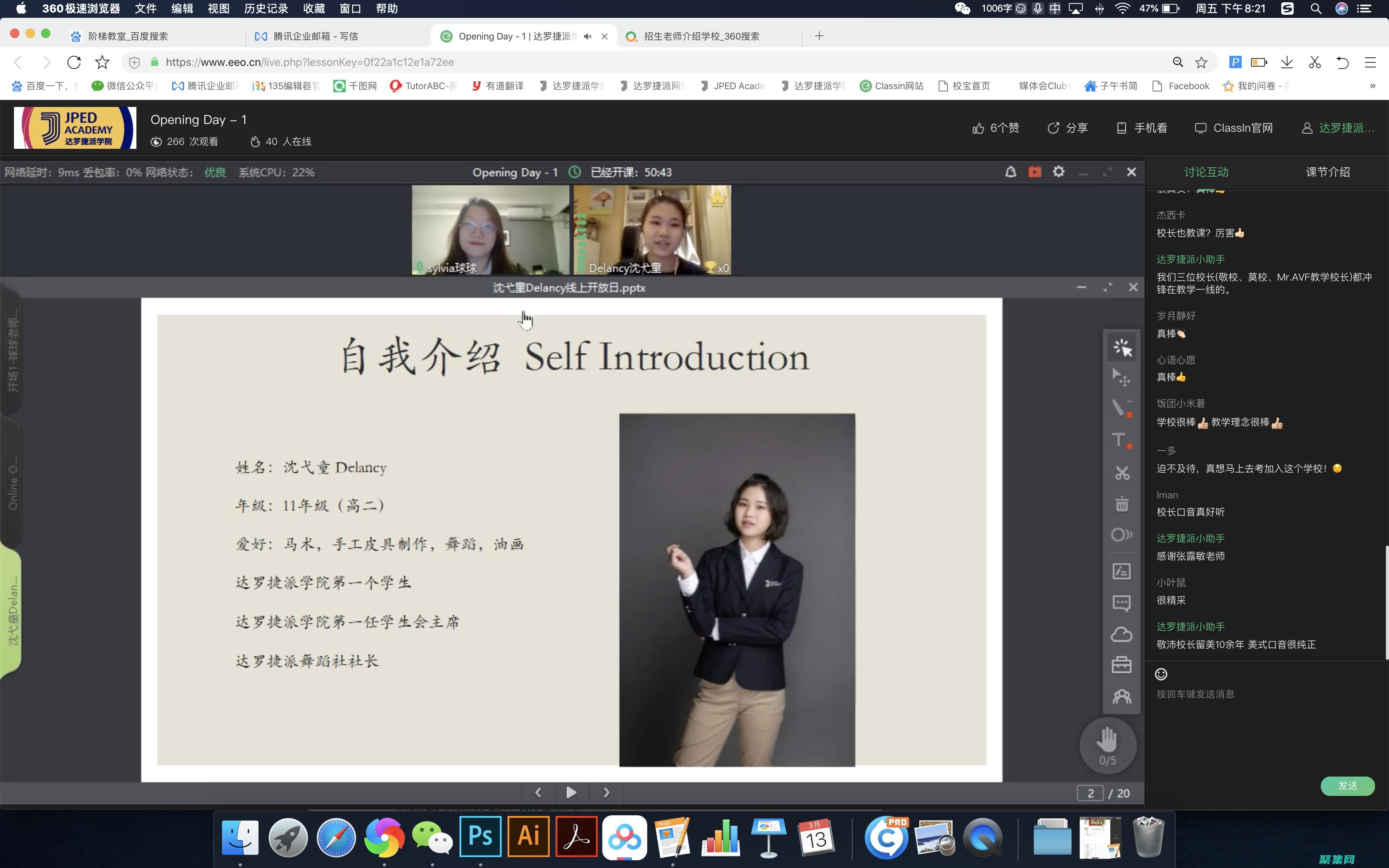1389x868 pixels.
Task: Mute the tab audio icon on Opening Day tab
Action: coord(587,36)
